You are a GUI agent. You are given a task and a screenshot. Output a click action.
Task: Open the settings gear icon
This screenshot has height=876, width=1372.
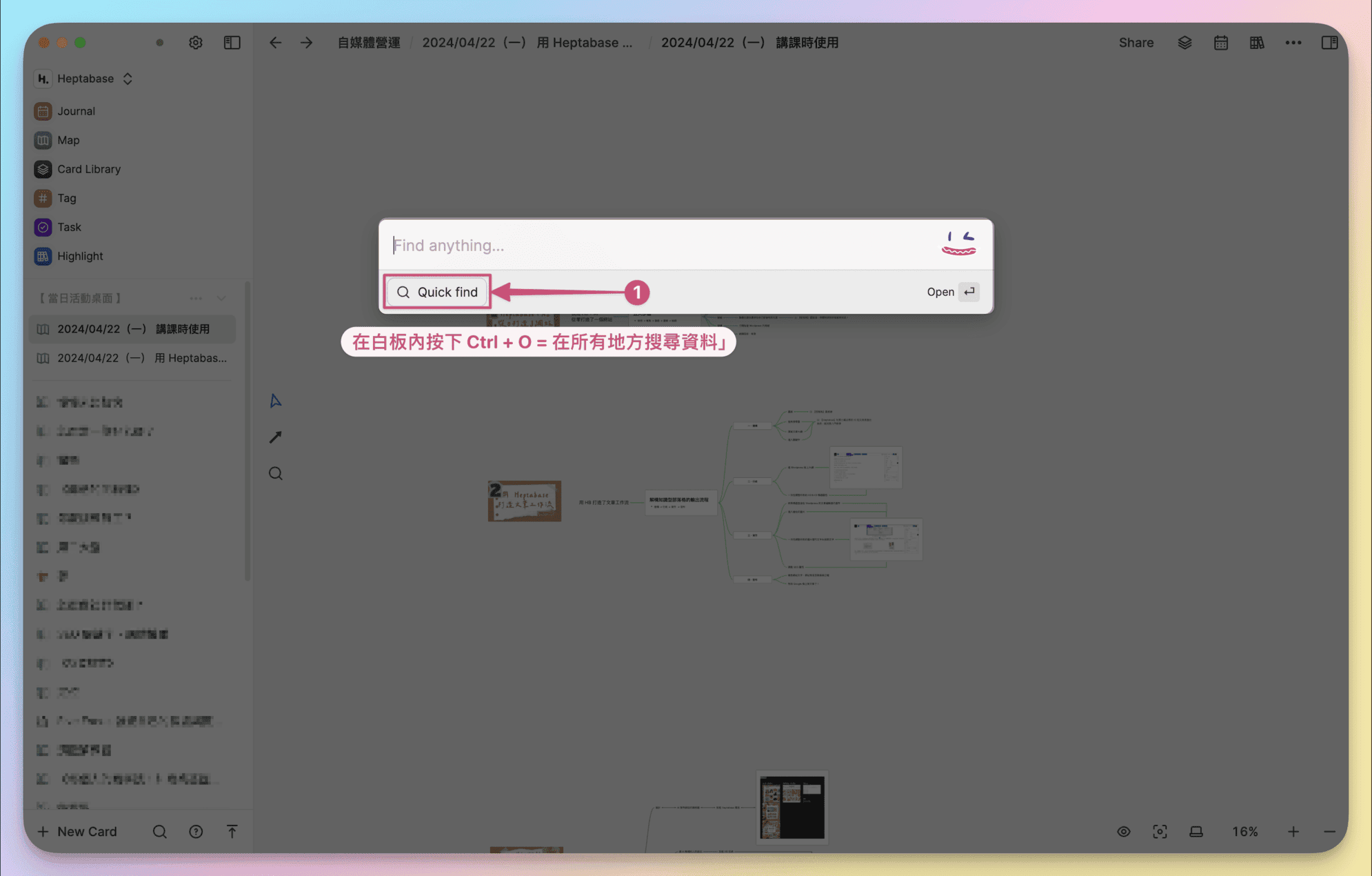(x=196, y=43)
